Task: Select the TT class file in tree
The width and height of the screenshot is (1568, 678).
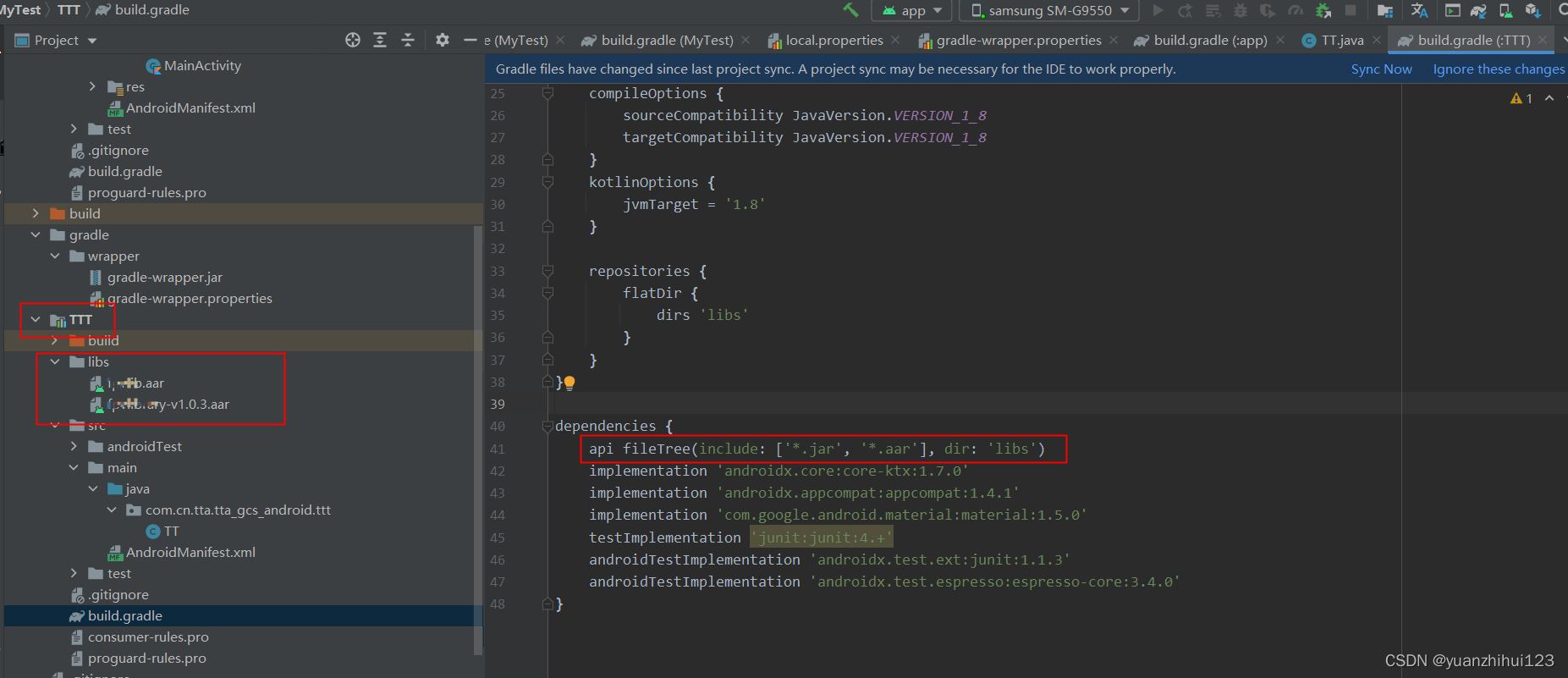Action: coord(172,531)
